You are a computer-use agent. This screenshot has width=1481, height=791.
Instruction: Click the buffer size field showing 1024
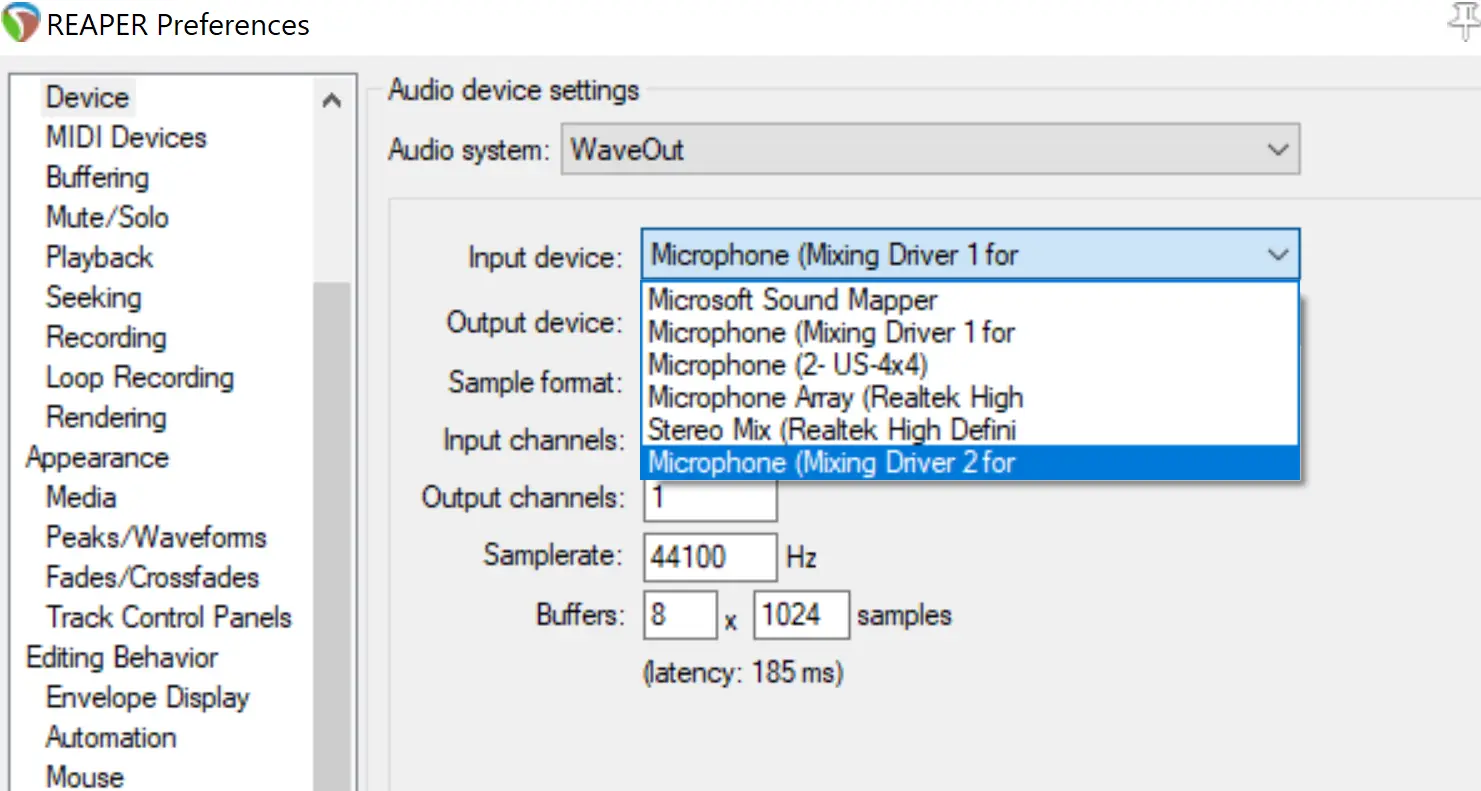pos(801,615)
